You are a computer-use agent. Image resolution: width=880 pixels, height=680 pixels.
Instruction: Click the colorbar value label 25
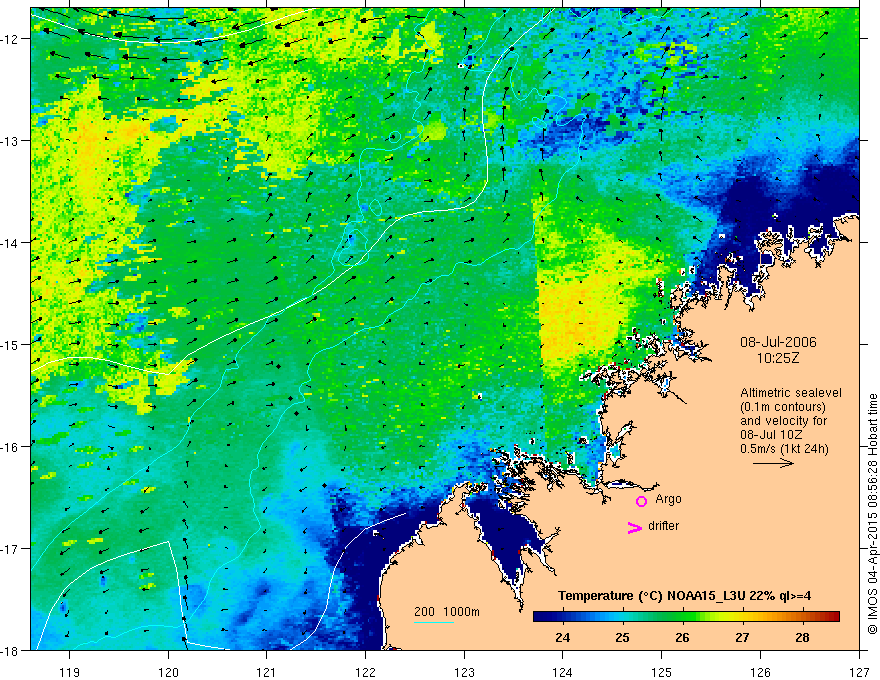(x=622, y=637)
